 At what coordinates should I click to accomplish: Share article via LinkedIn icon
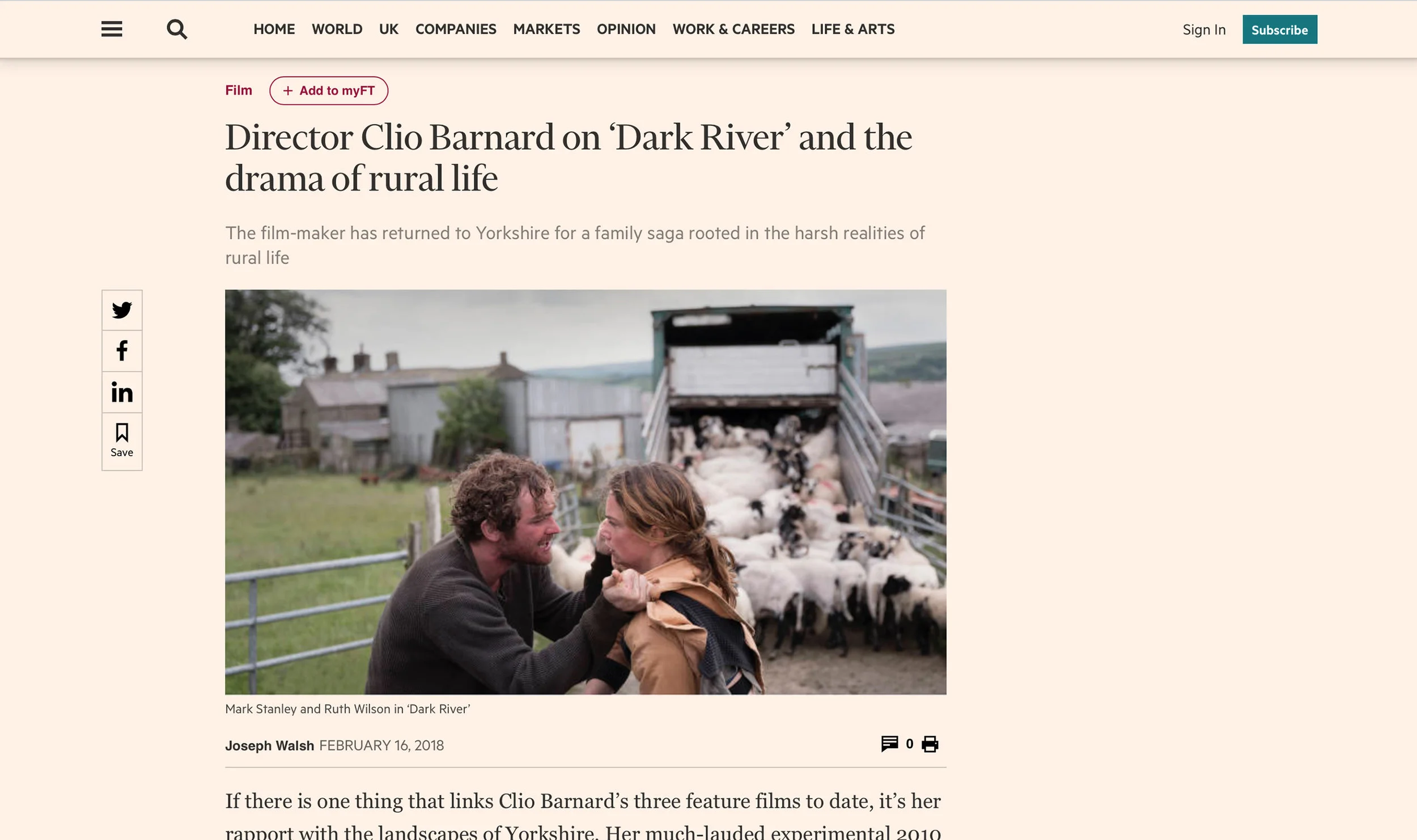[122, 392]
